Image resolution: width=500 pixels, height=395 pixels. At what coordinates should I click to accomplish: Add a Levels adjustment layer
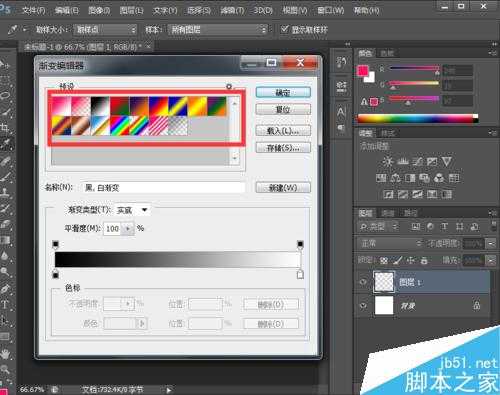pos(403,162)
